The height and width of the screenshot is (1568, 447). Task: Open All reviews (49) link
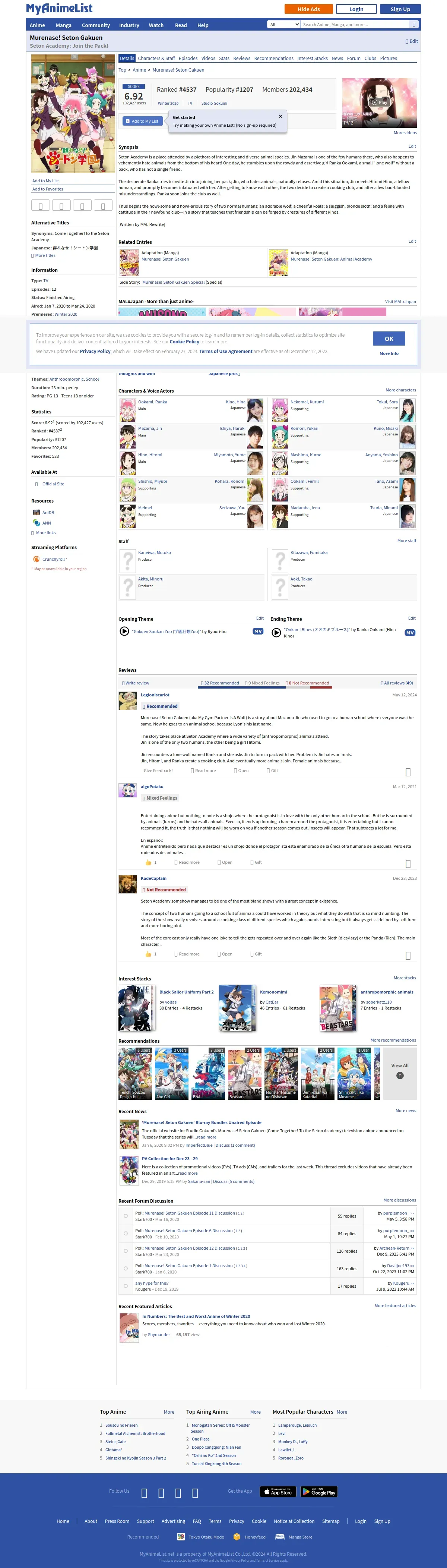pos(396,683)
